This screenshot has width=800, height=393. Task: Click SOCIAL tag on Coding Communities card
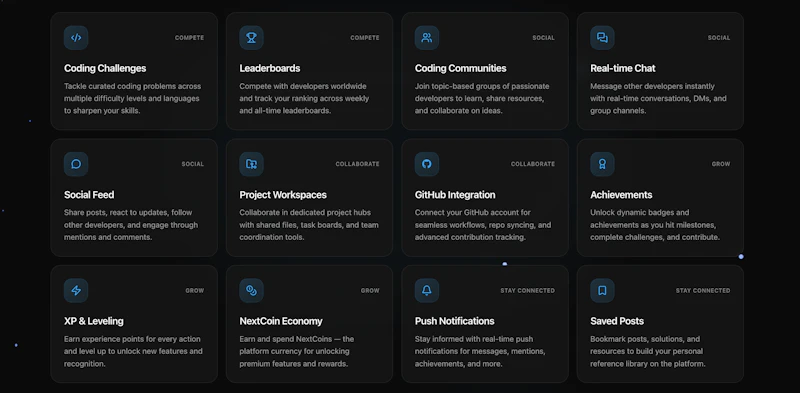tap(543, 38)
